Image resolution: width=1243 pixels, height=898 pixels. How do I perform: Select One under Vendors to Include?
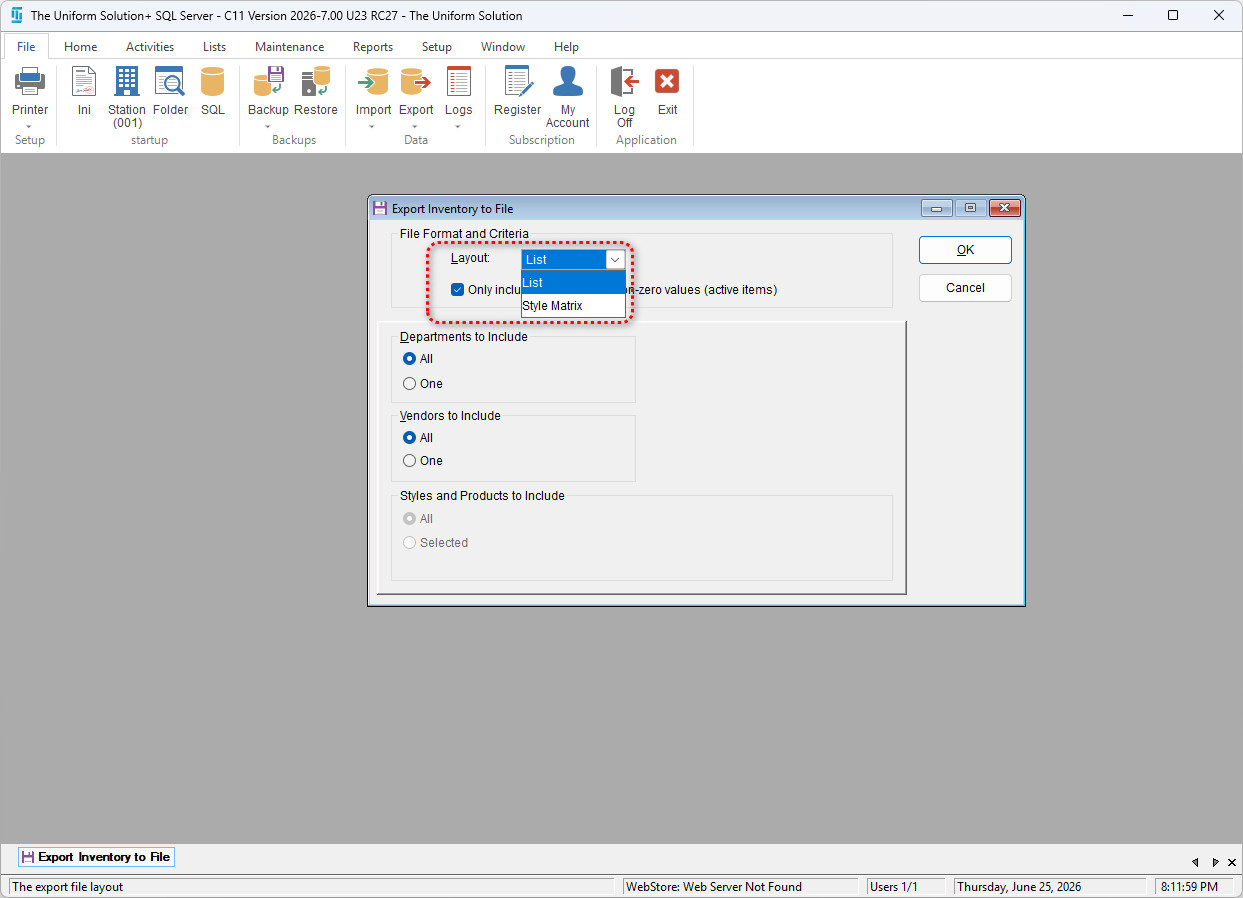click(409, 460)
